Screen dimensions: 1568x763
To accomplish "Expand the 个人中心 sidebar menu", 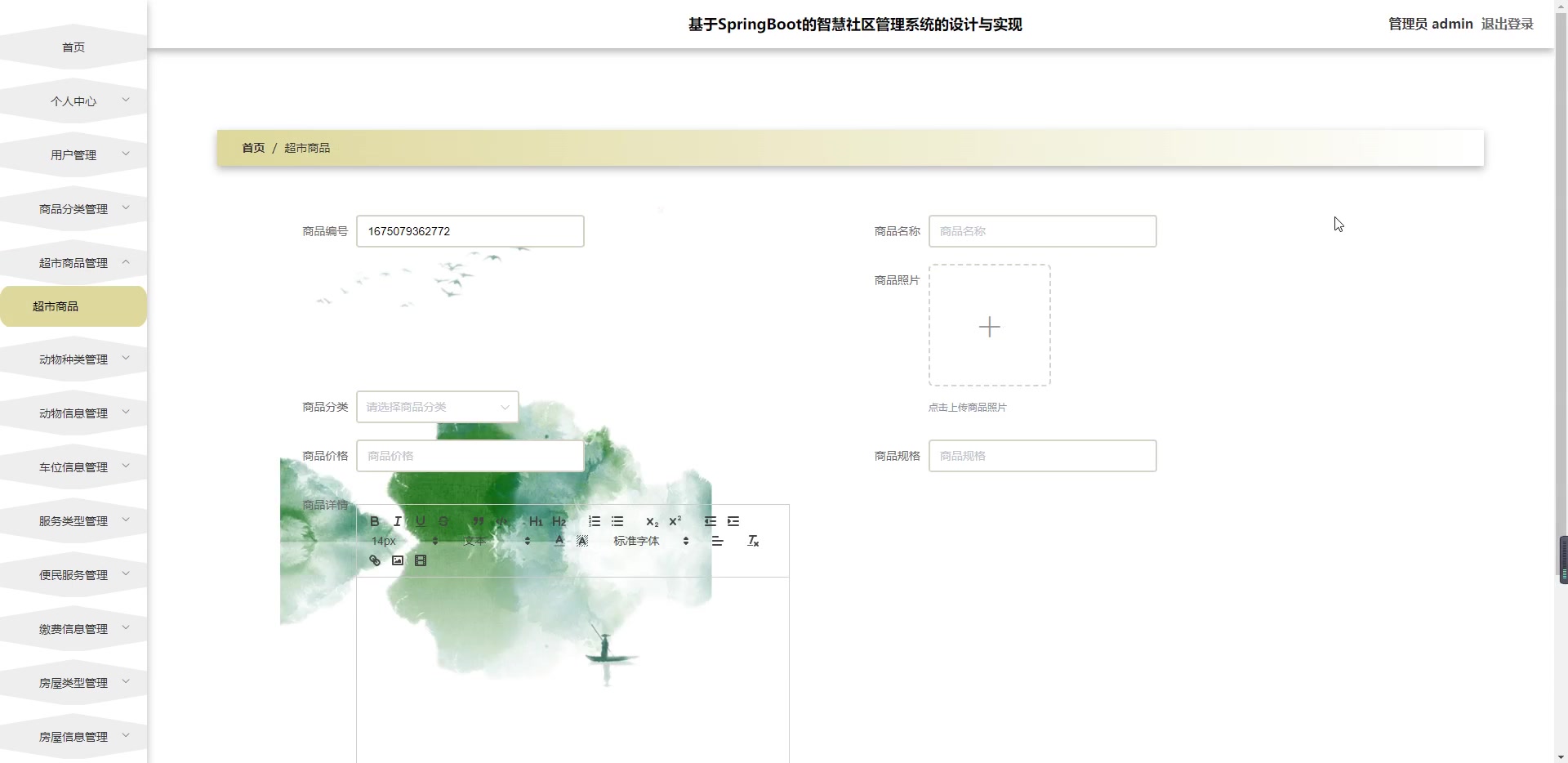I will 73,101.
